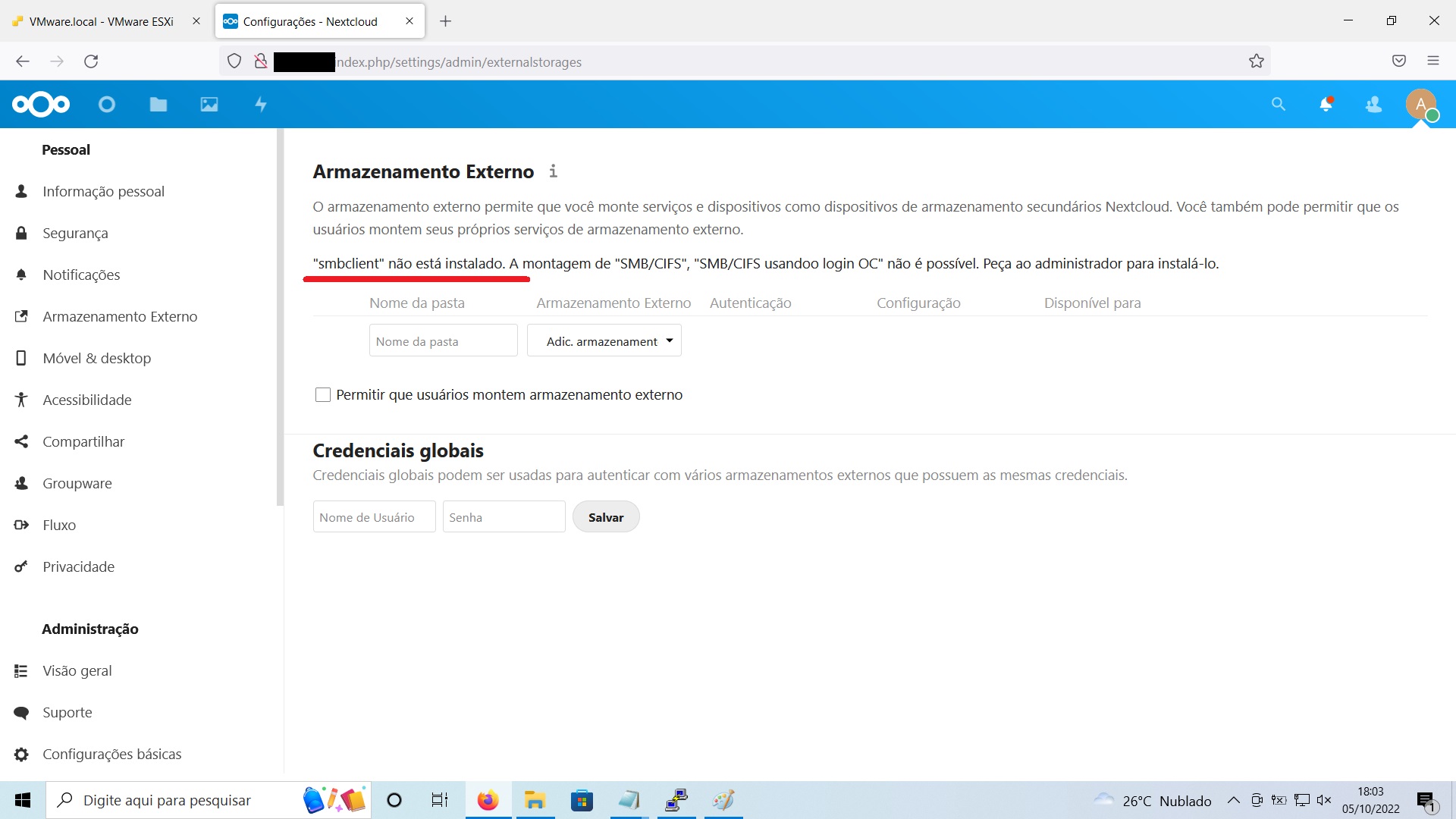The width and height of the screenshot is (1456, 819).
Task: Click the Nome da pasta input field
Action: click(443, 341)
